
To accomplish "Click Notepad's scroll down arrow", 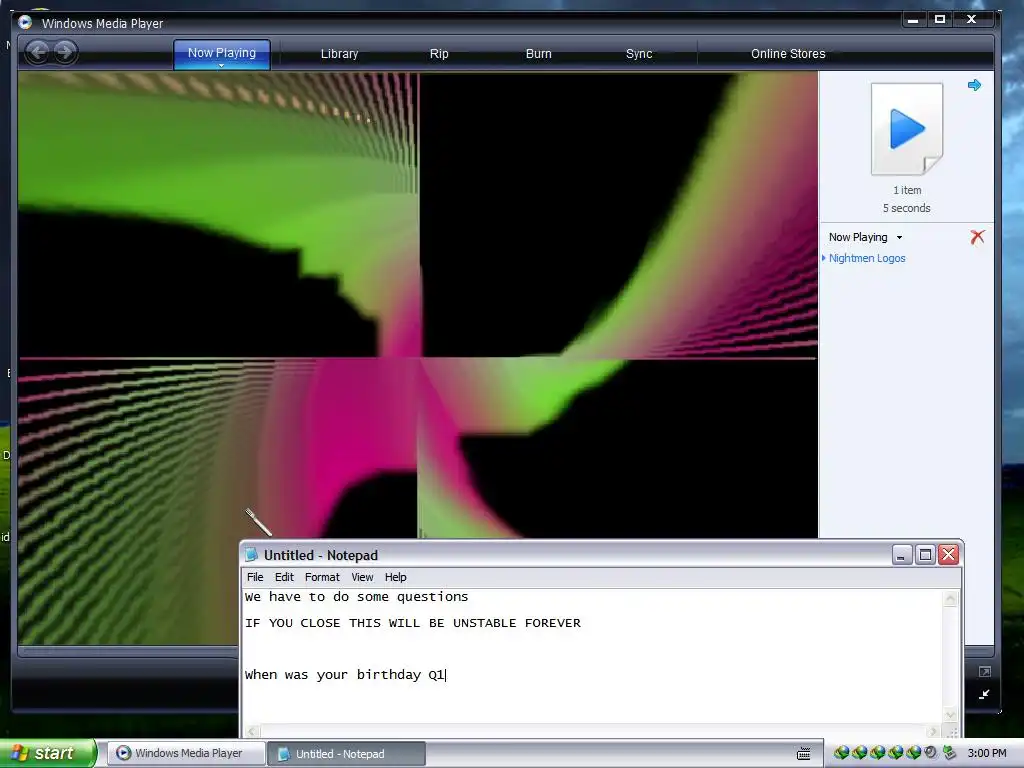I will click(x=950, y=714).
